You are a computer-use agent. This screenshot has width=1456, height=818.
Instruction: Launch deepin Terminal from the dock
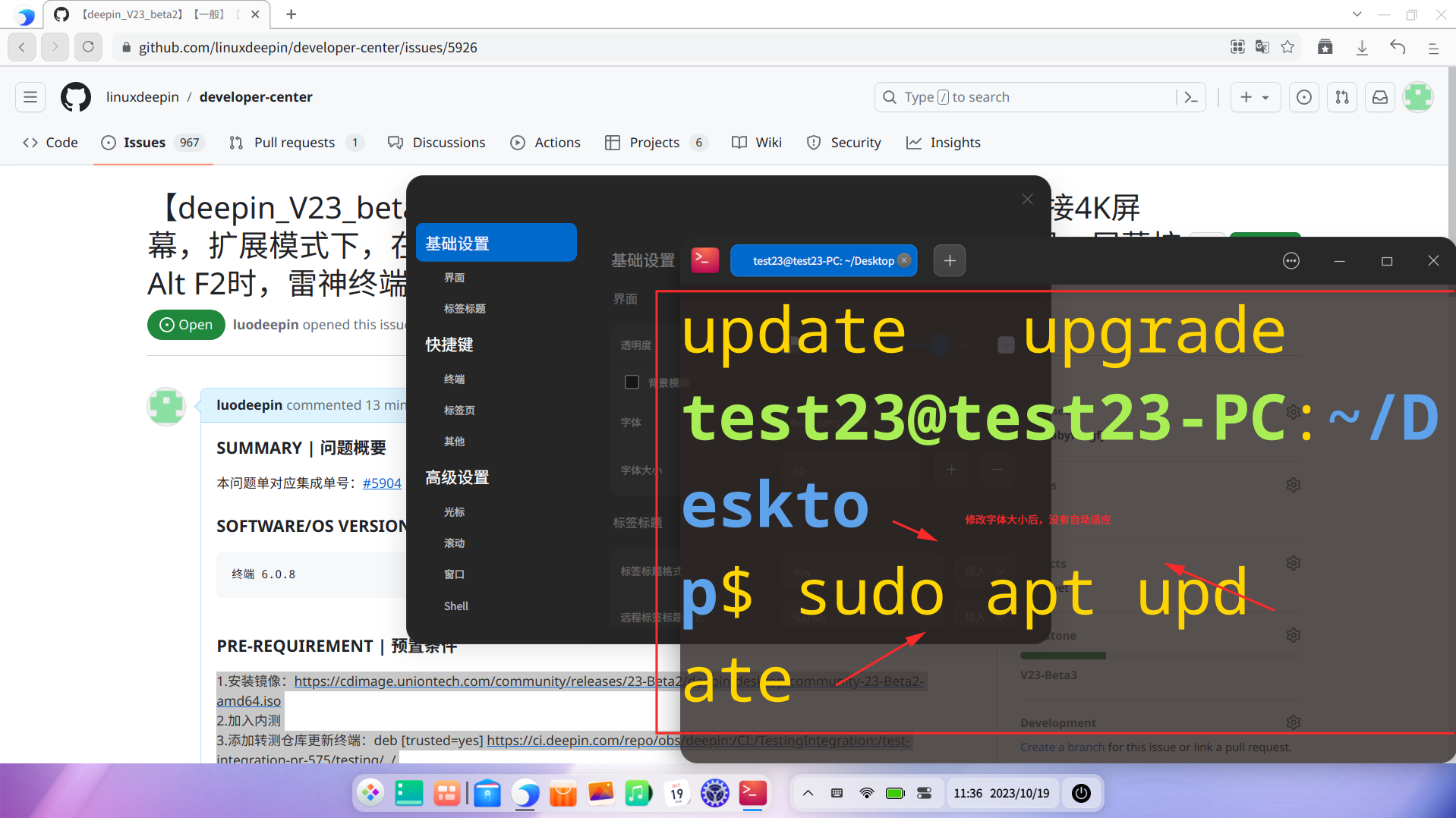point(752,793)
